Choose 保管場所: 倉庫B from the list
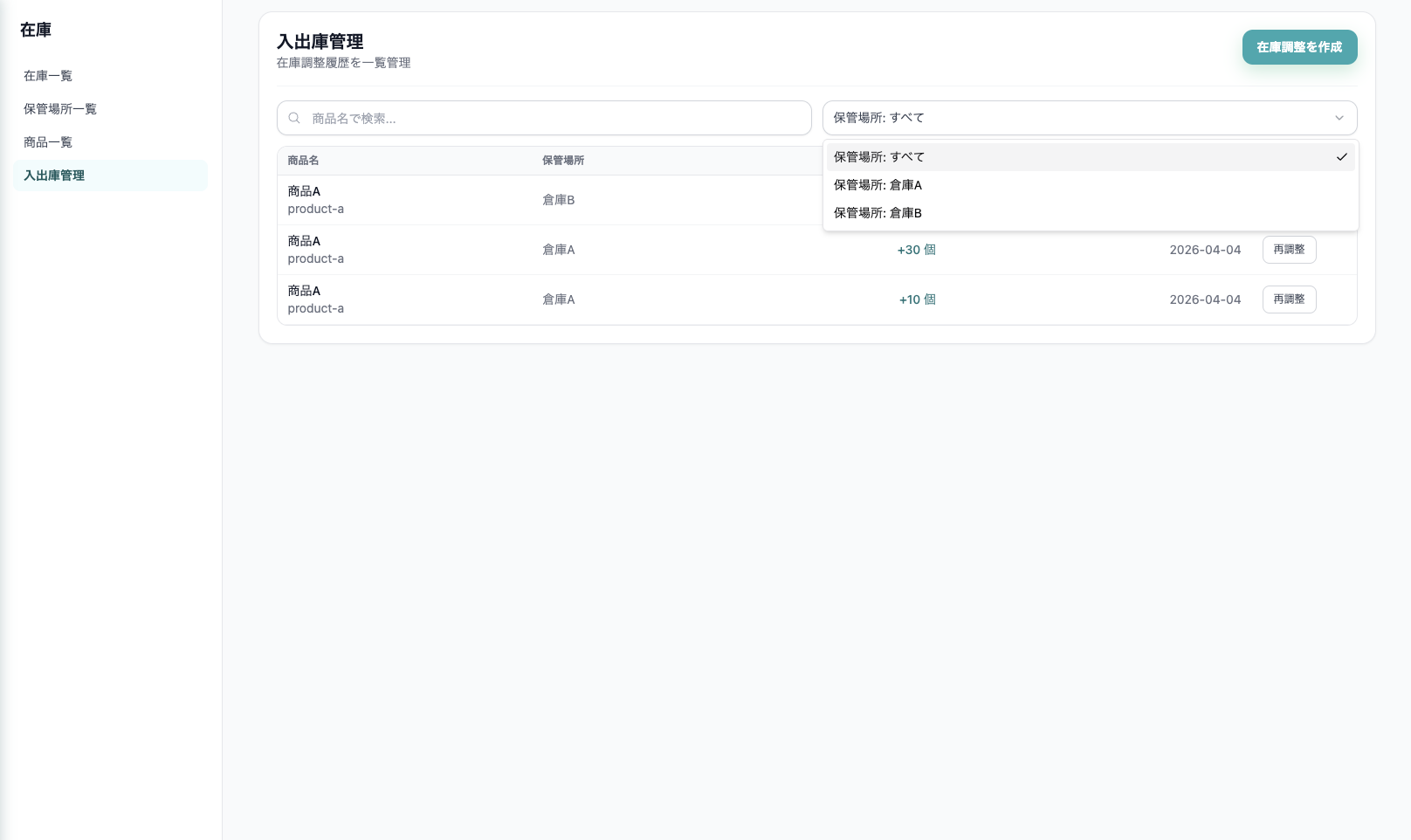Image resolution: width=1411 pixels, height=840 pixels. click(x=878, y=213)
